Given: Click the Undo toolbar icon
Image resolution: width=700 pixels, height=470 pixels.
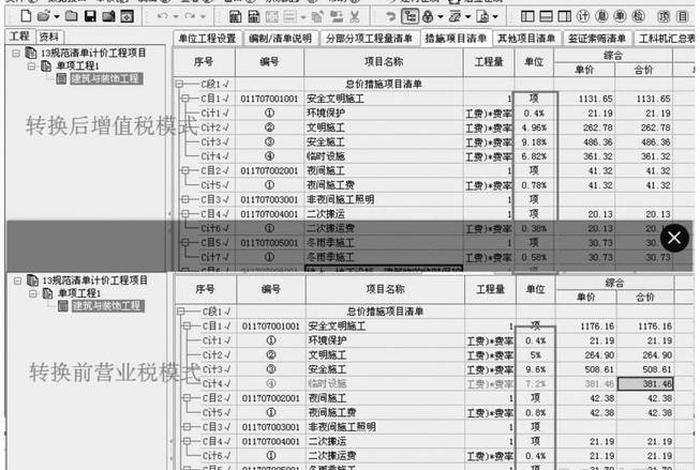Looking at the screenshot, I should tap(162, 17).
